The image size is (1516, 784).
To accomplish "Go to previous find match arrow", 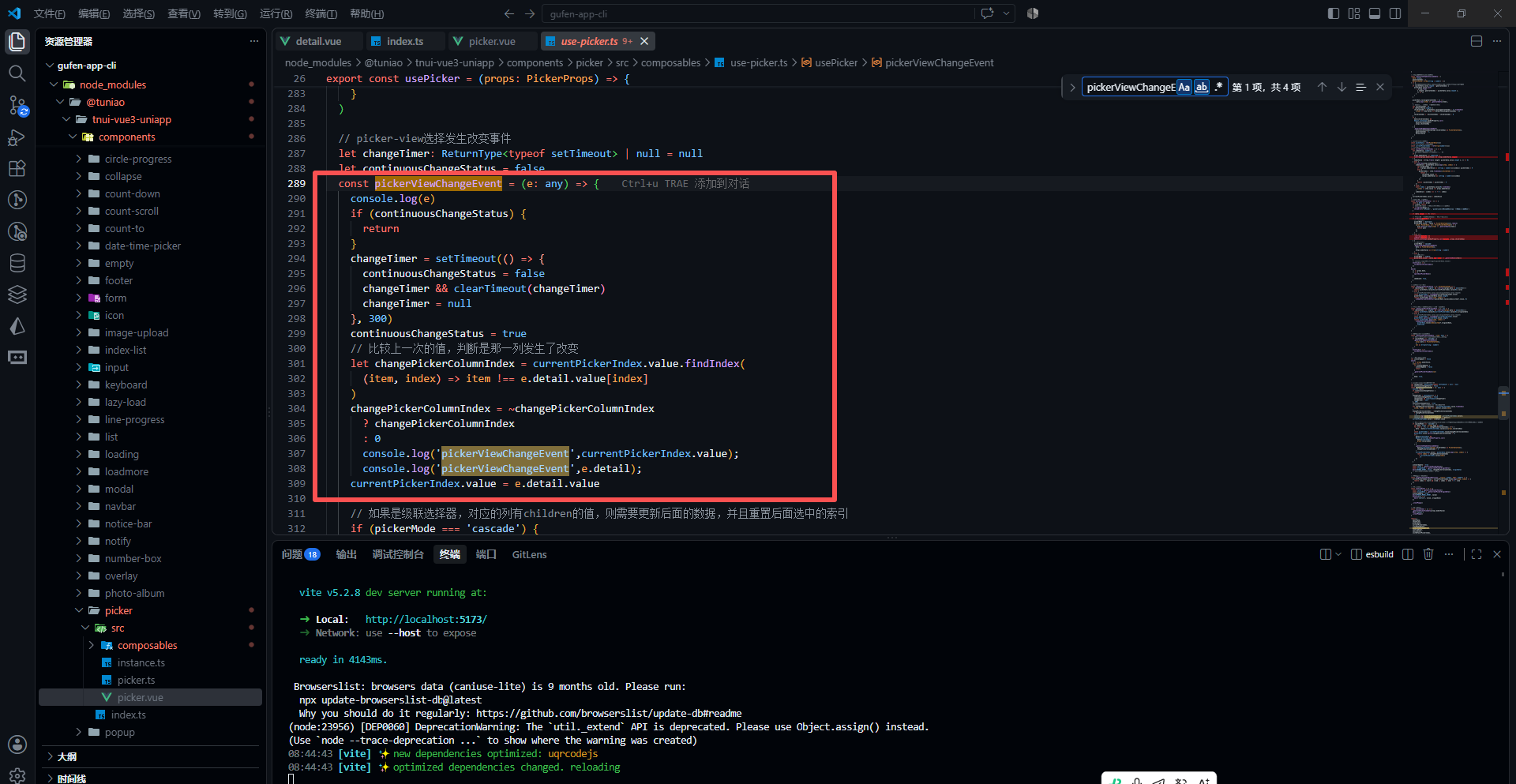I will coord(1322,87).
